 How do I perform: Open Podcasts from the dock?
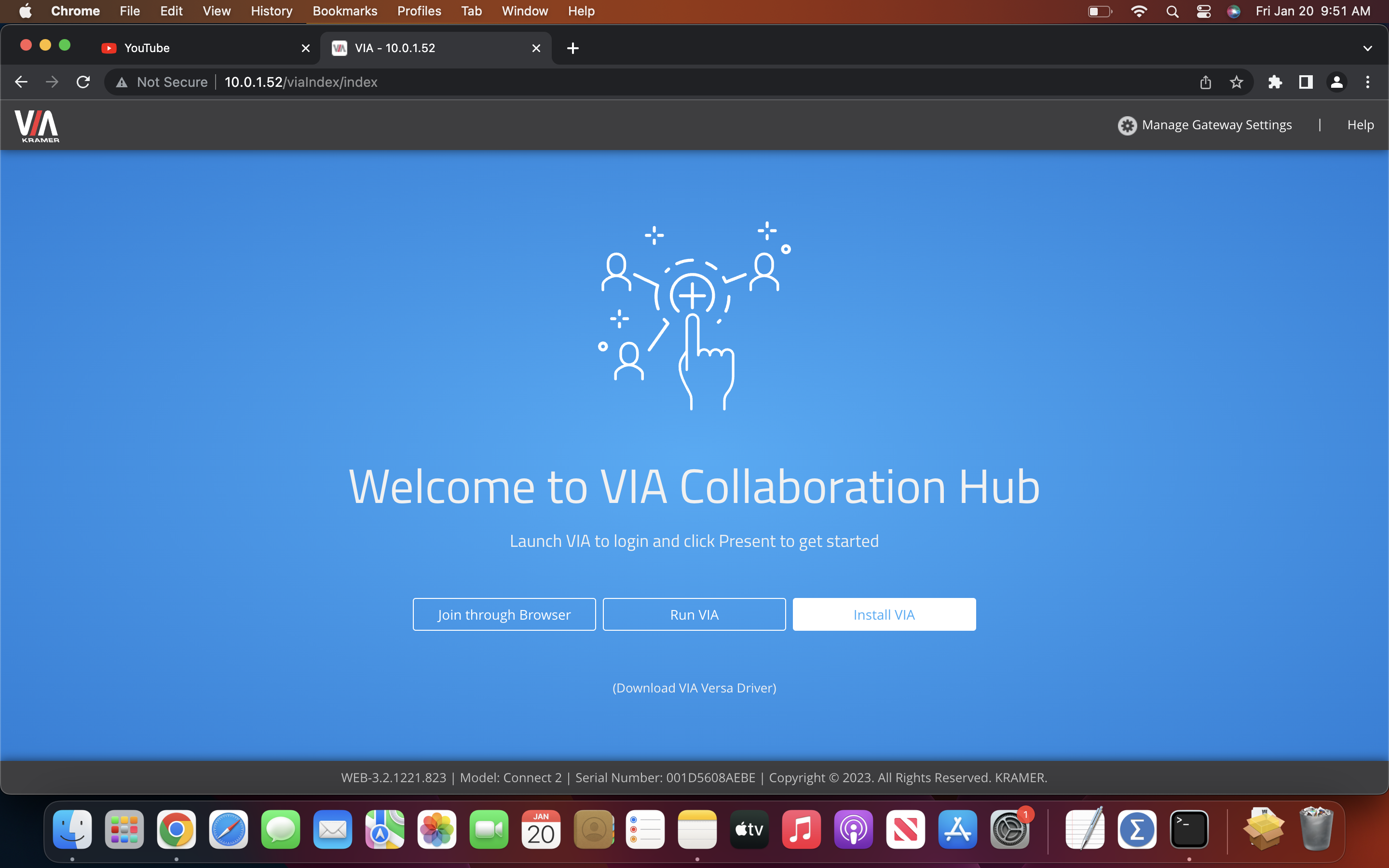(854, 829)
